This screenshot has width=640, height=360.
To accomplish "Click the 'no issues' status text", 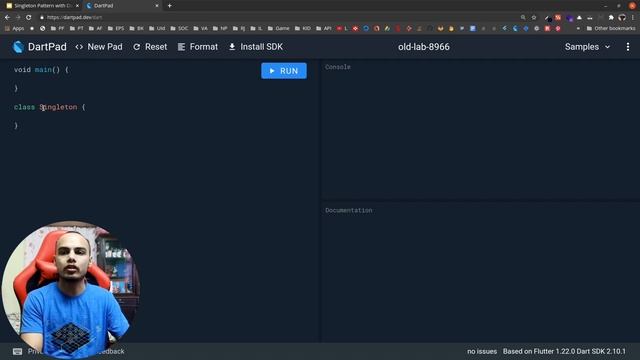I will (482, 351).
